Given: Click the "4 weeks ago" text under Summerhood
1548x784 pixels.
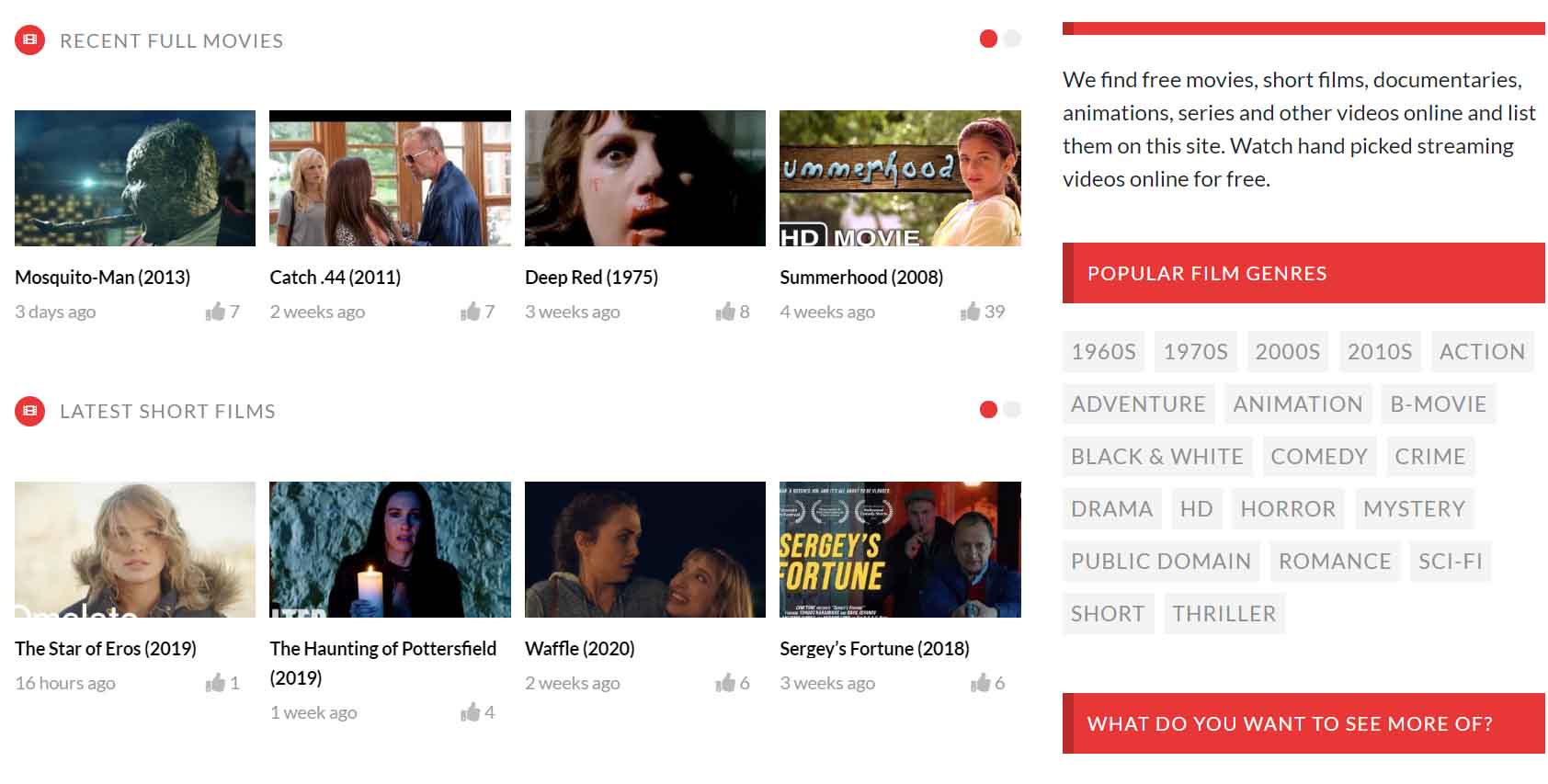Looking at the screenshot, I should click(x=827, y=312).
